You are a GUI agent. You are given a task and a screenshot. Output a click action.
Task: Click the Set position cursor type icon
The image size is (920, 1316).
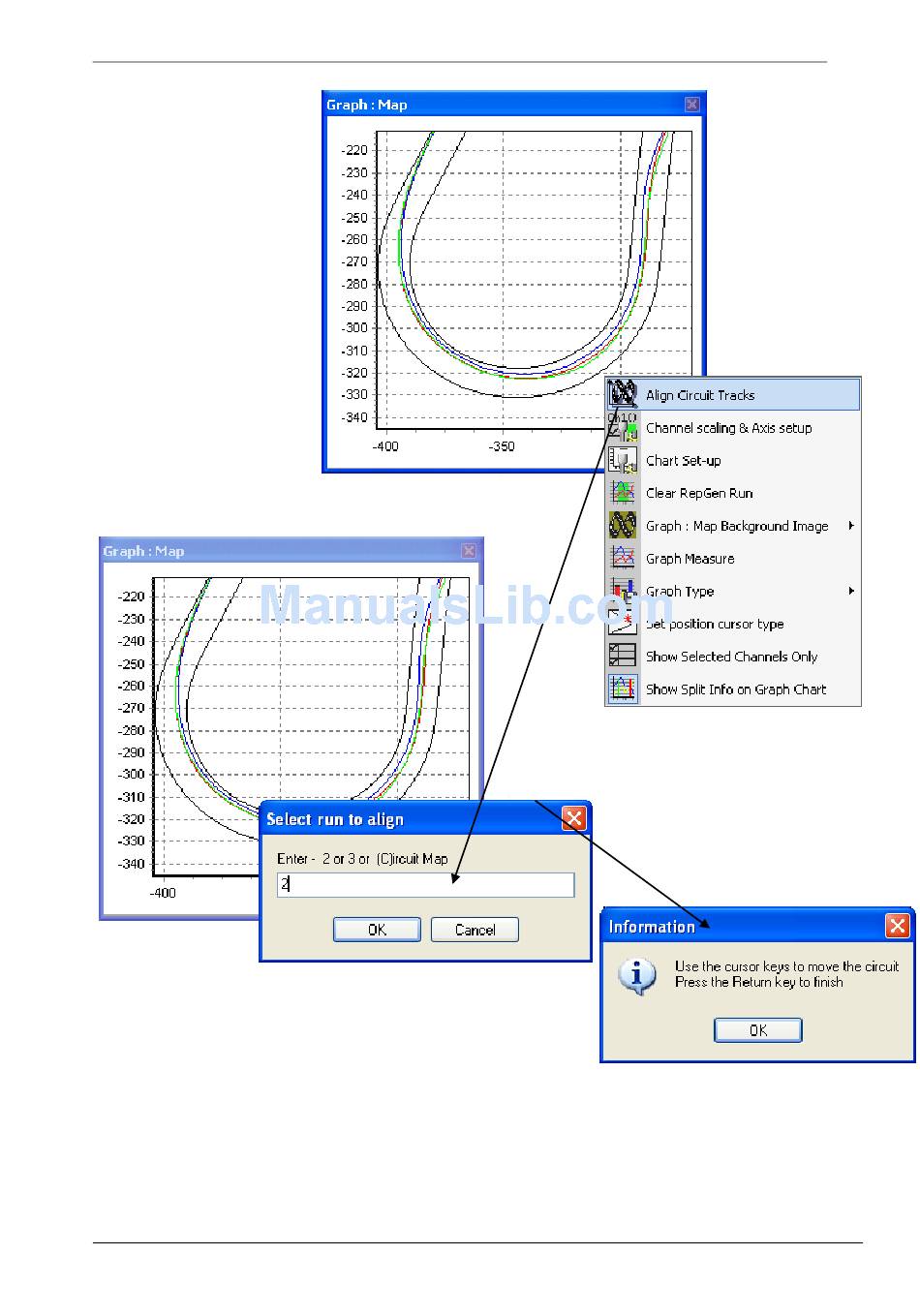pyautogui.click(x=623, y=624)
